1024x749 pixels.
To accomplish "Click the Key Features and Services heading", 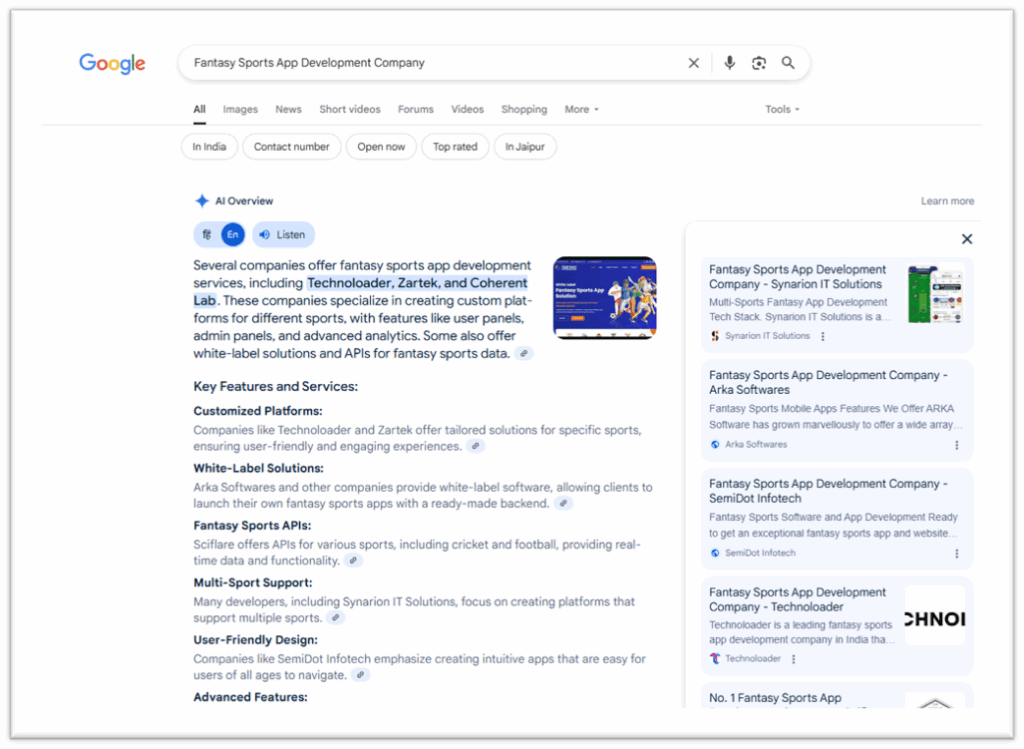I will pyautogui.click(x=276, y=387).
